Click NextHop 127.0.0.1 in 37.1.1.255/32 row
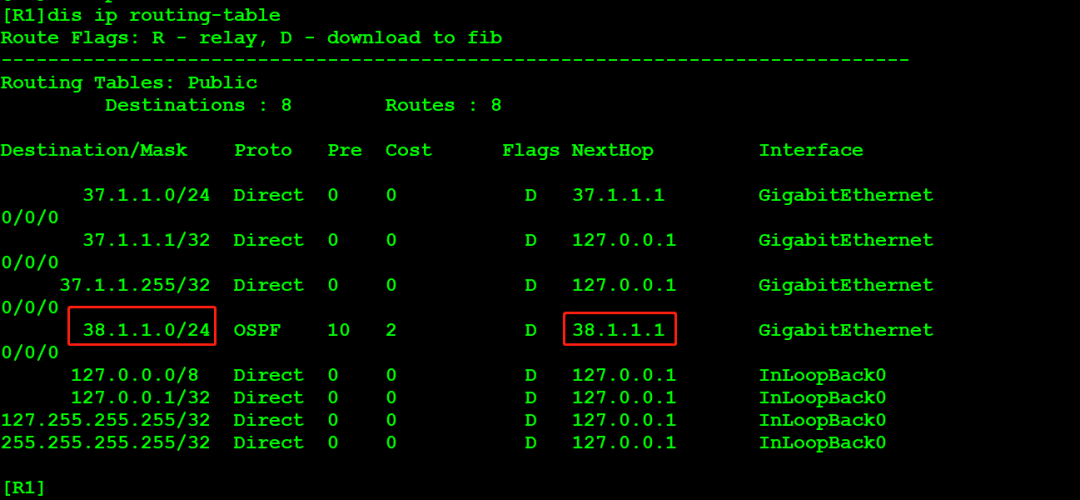This screenshot has height=500, width=1080. 624,285
